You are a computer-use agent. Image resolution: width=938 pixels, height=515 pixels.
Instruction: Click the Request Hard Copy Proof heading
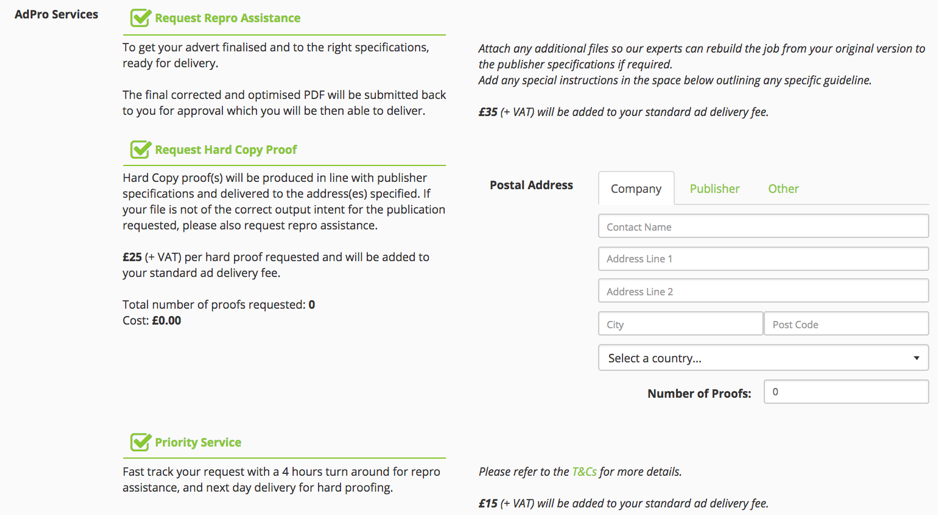226,150
